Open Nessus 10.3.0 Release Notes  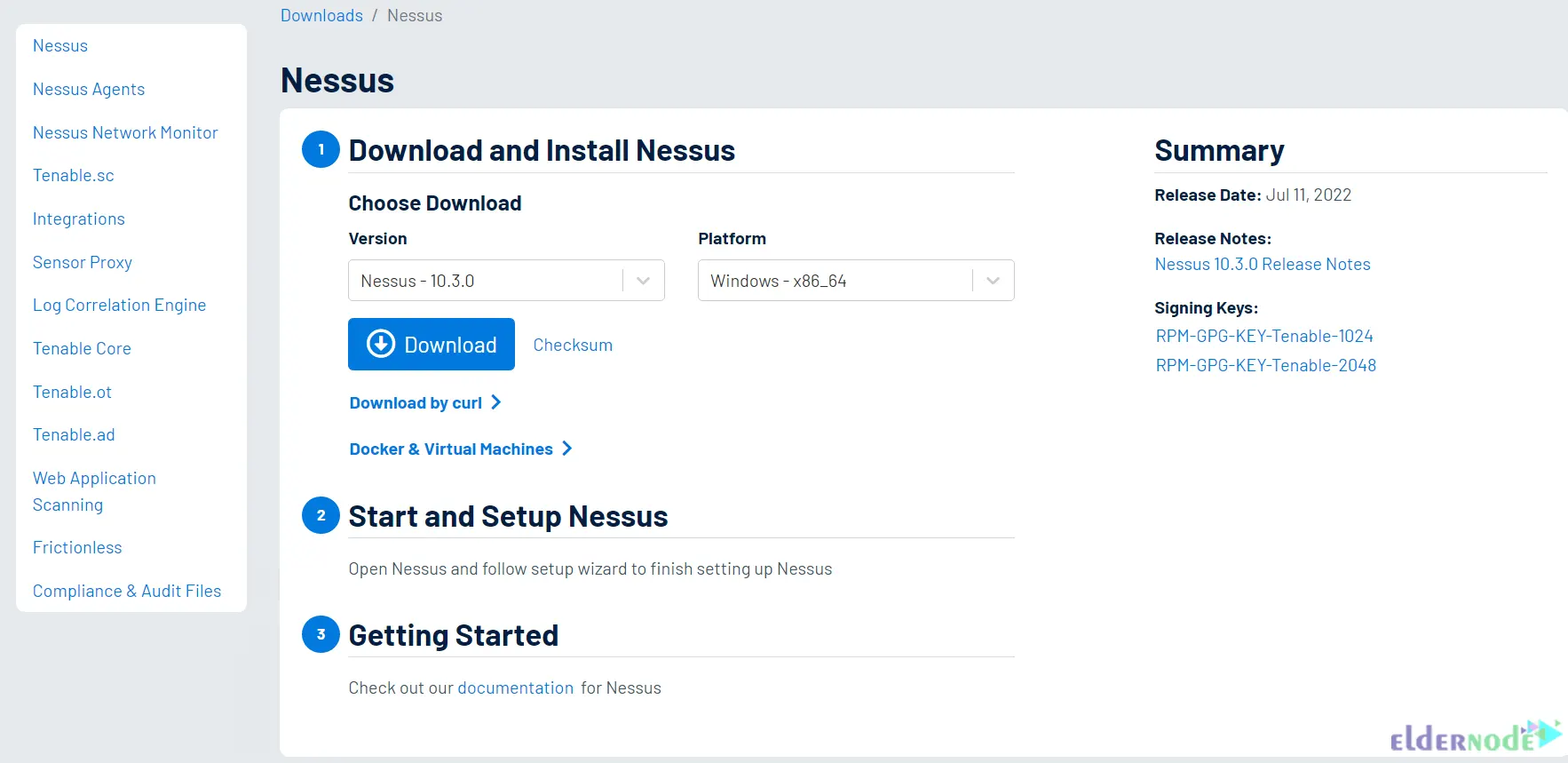click(x=1263, y=264)
